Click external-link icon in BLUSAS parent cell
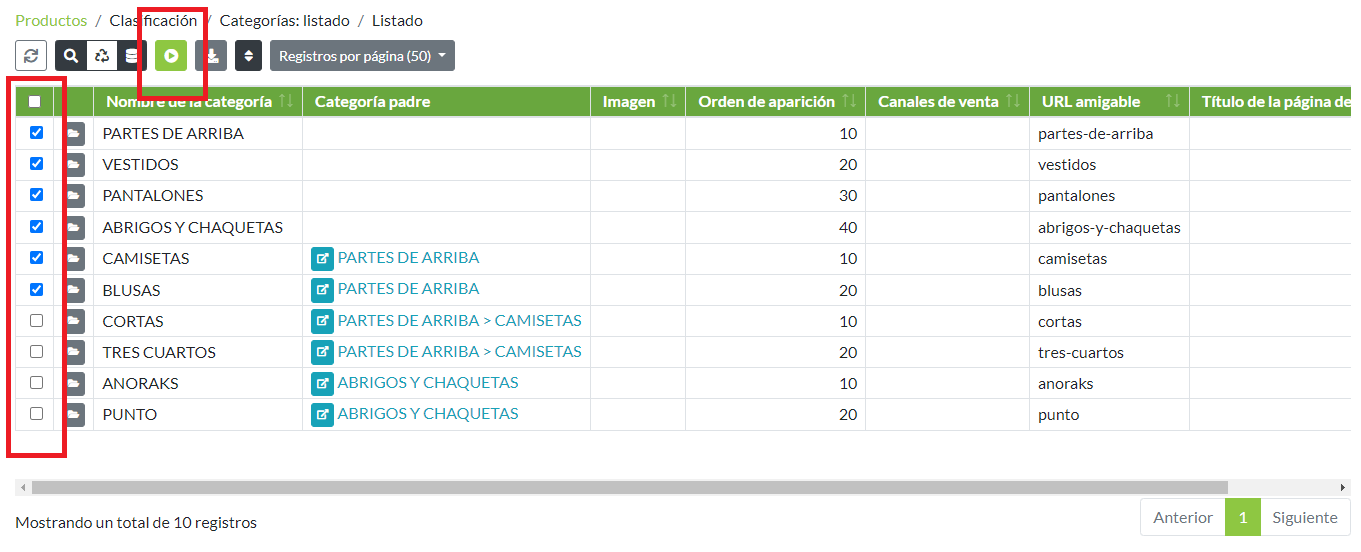 [x=322, y=290]
